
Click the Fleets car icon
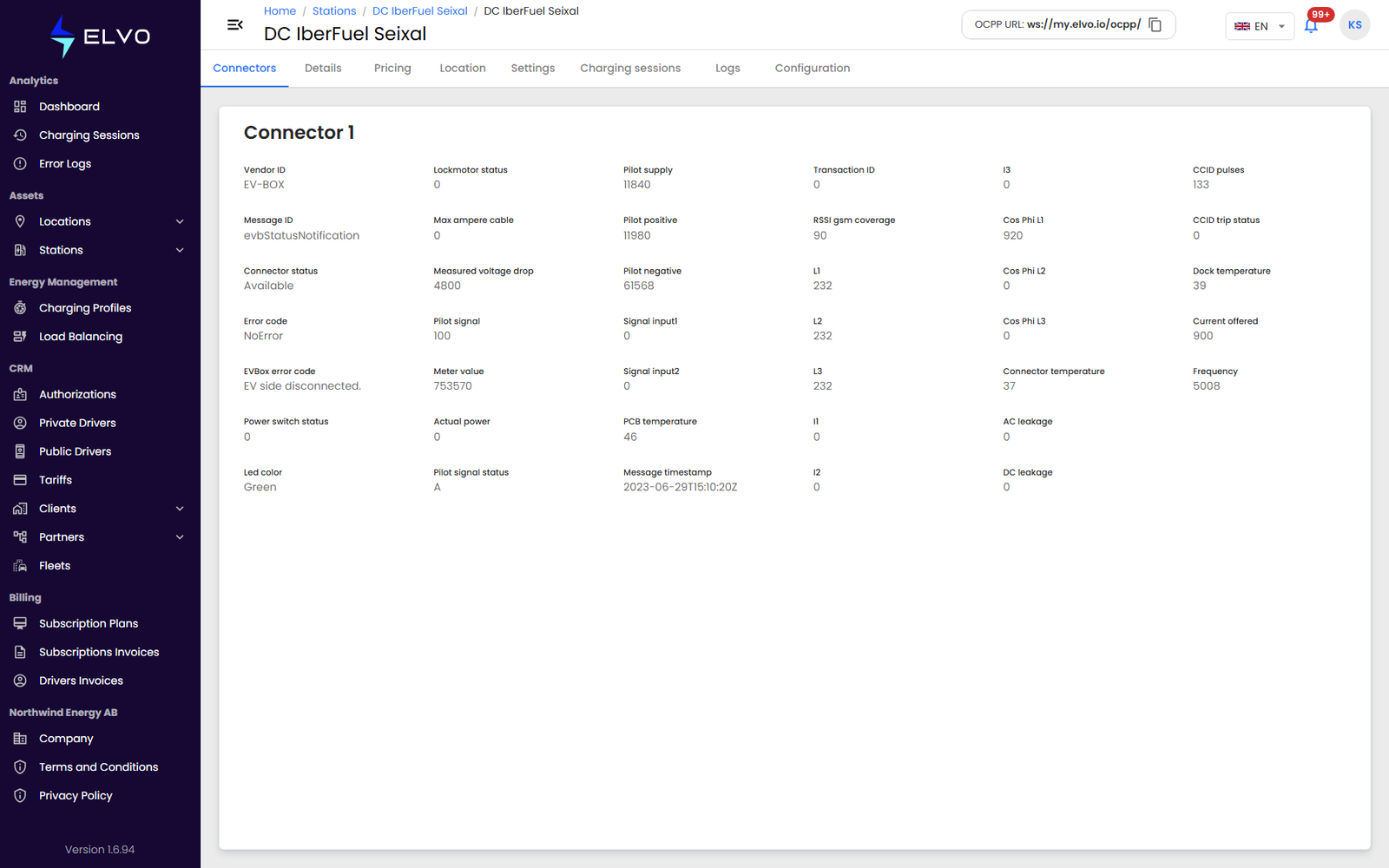pos(20,566)
